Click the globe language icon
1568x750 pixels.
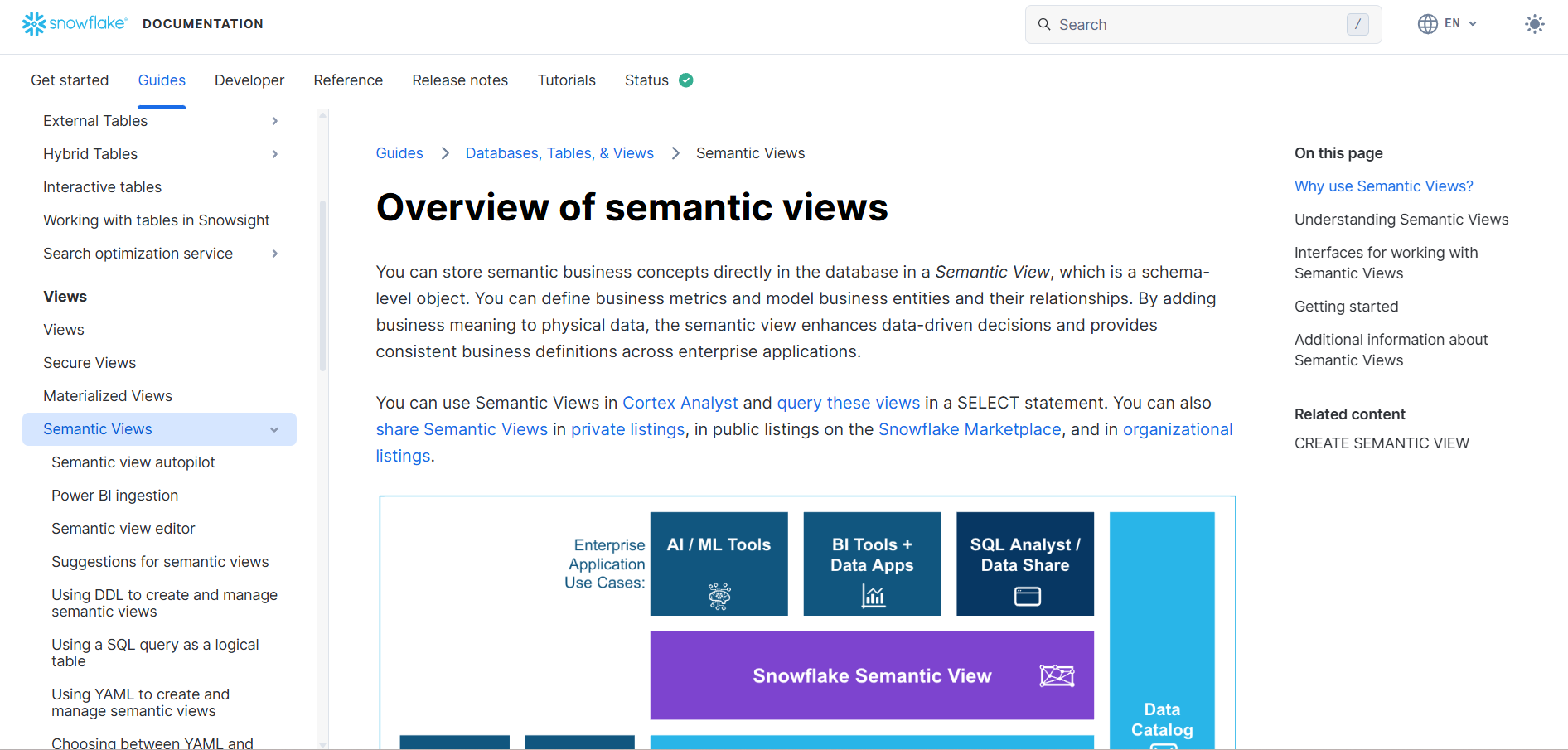click(1427, 24)
